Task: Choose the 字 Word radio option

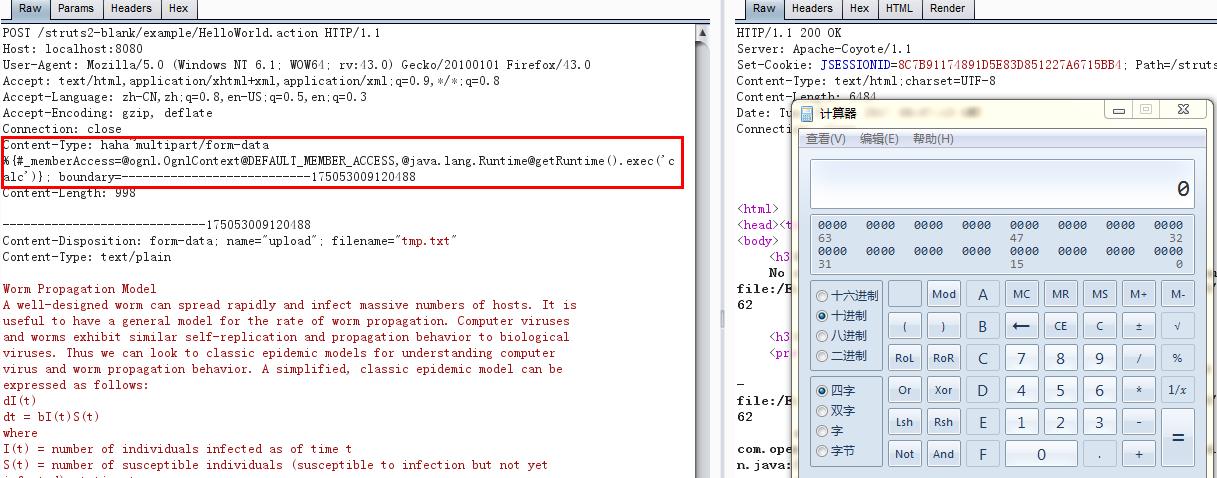Action: point(822,431)
